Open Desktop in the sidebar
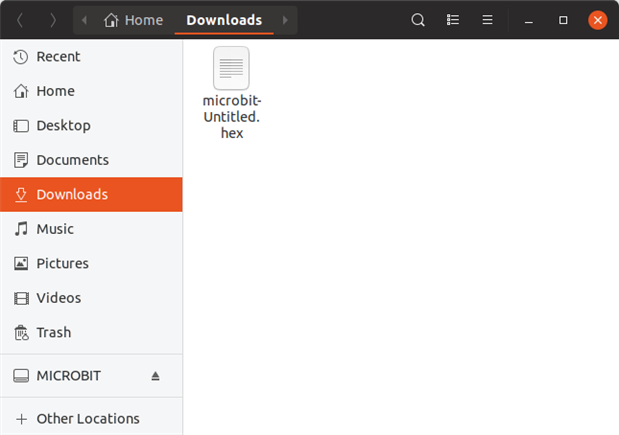619x435 pixels. (x=91, y=126)
